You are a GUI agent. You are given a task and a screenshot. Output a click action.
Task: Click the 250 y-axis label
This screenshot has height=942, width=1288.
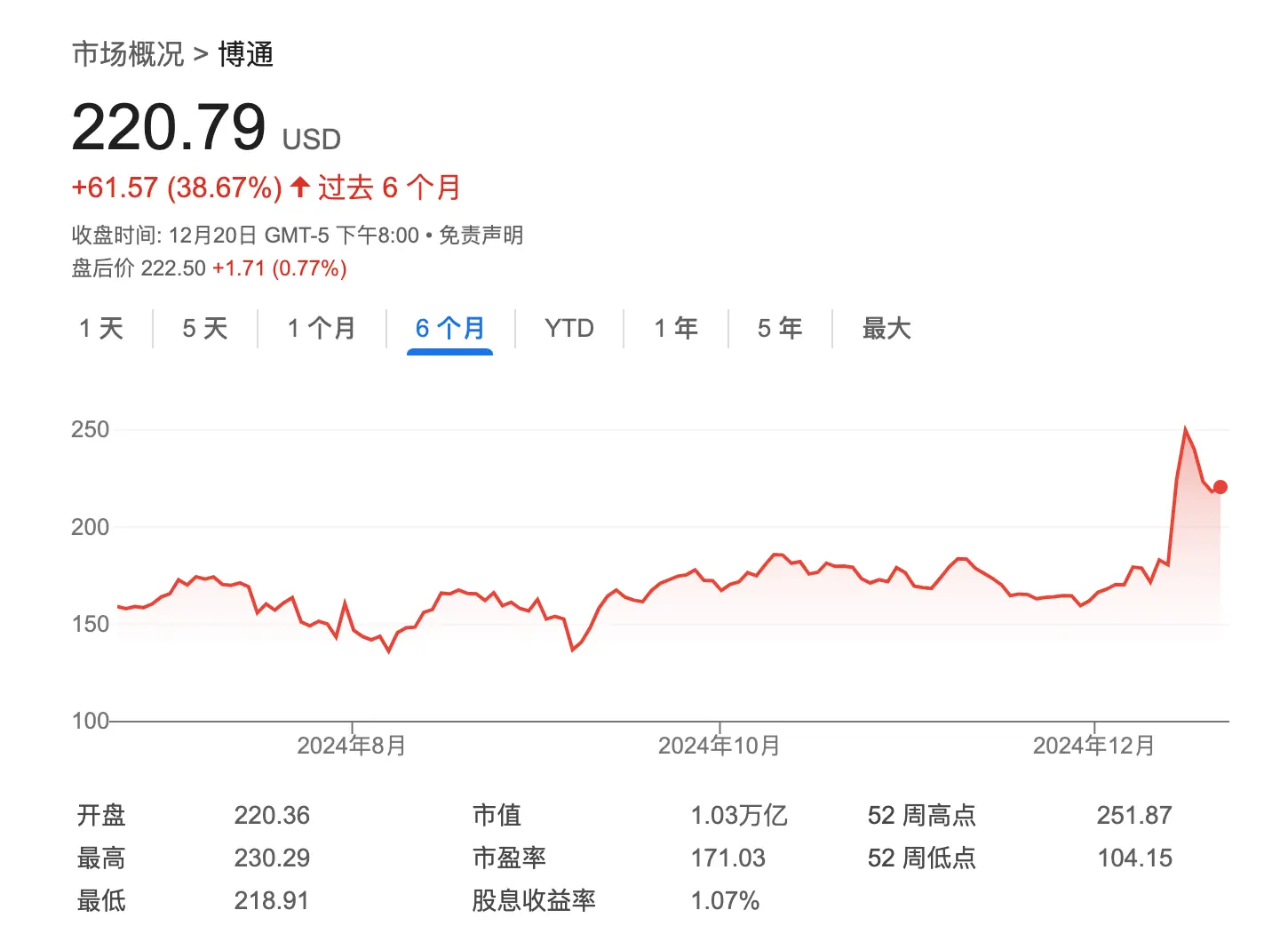(x=90, y=429)
